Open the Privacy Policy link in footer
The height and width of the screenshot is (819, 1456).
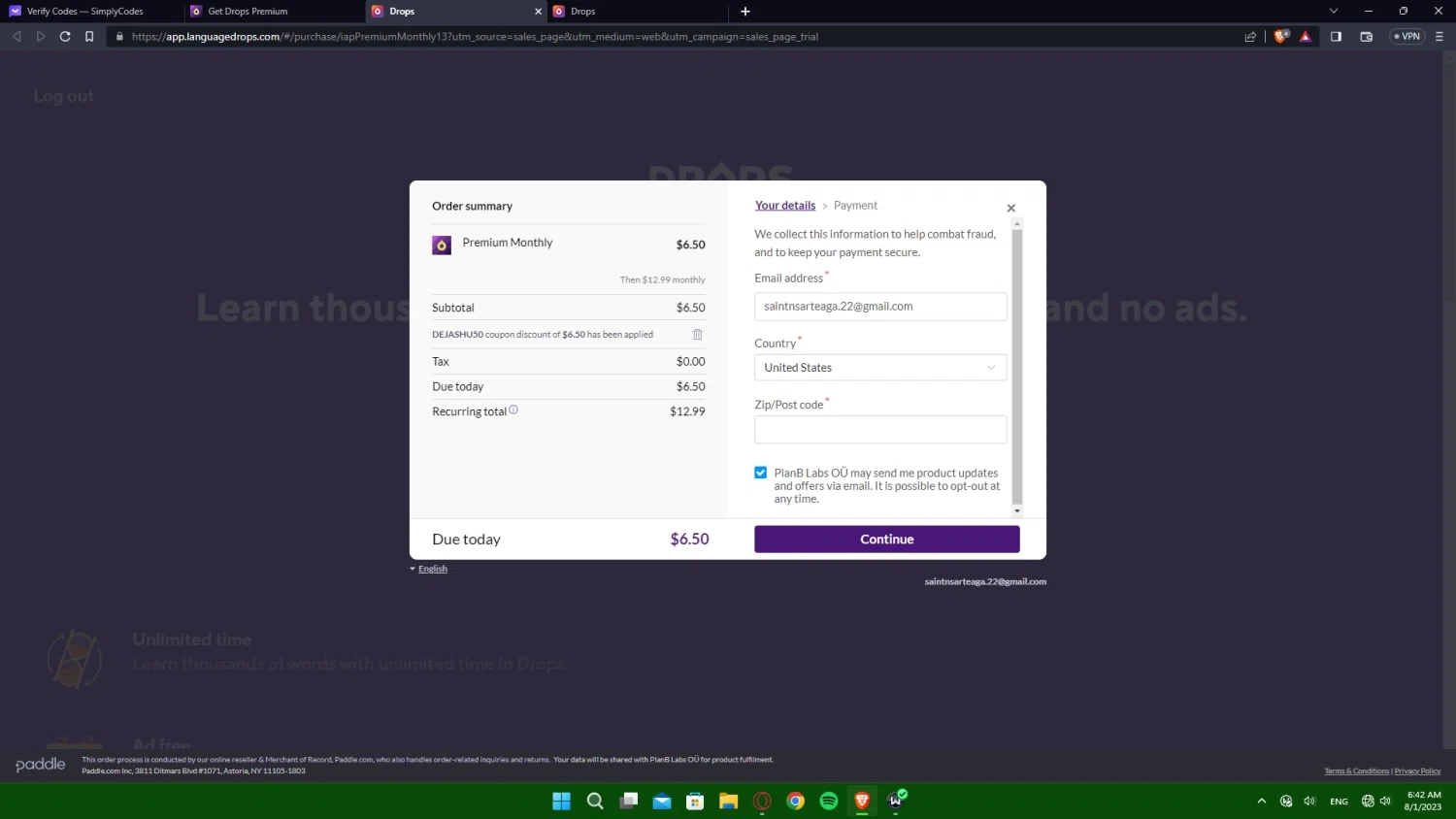tap(1417, 771)
